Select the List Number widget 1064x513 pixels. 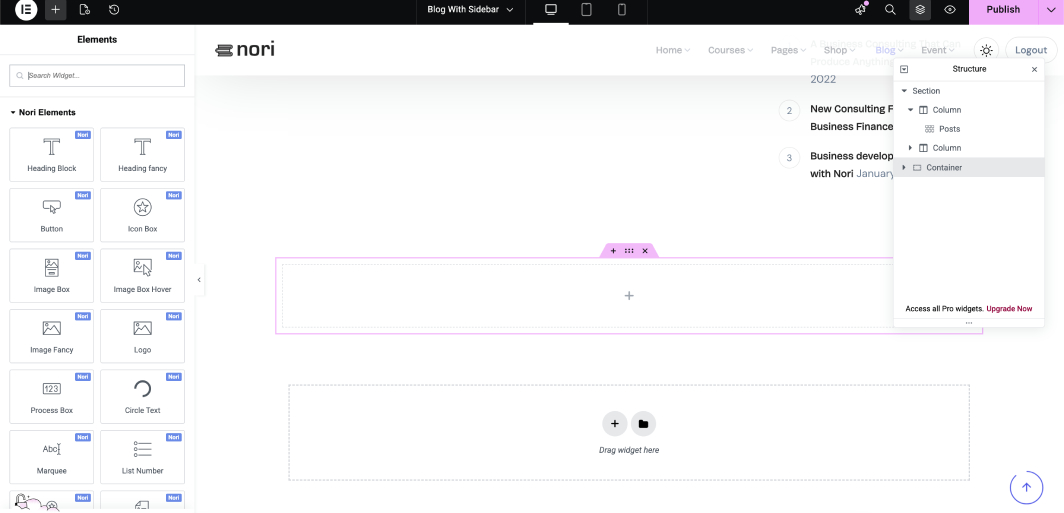pos(142,457)
